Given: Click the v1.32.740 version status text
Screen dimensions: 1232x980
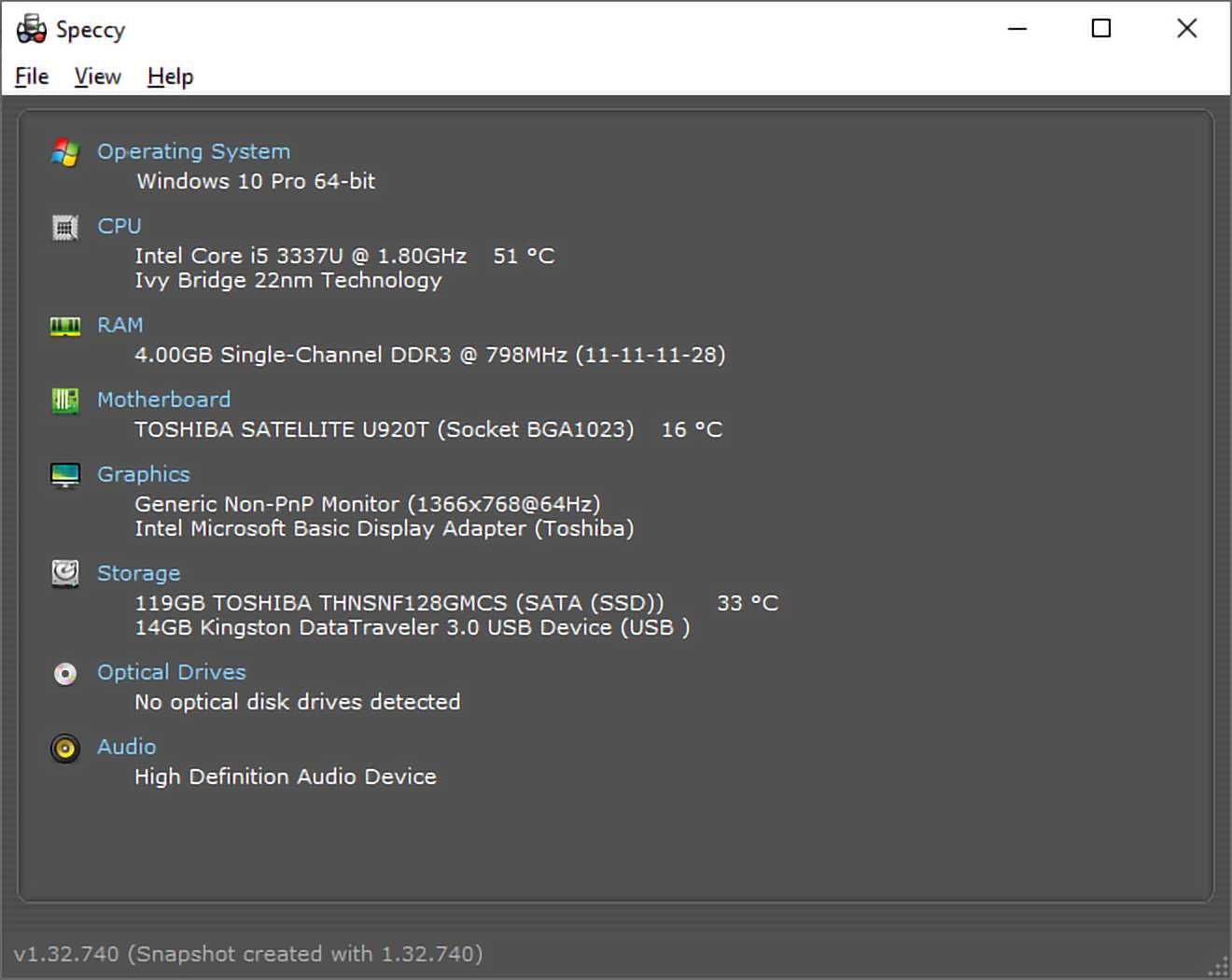Looking at the screenshot, I should [248, 954].
